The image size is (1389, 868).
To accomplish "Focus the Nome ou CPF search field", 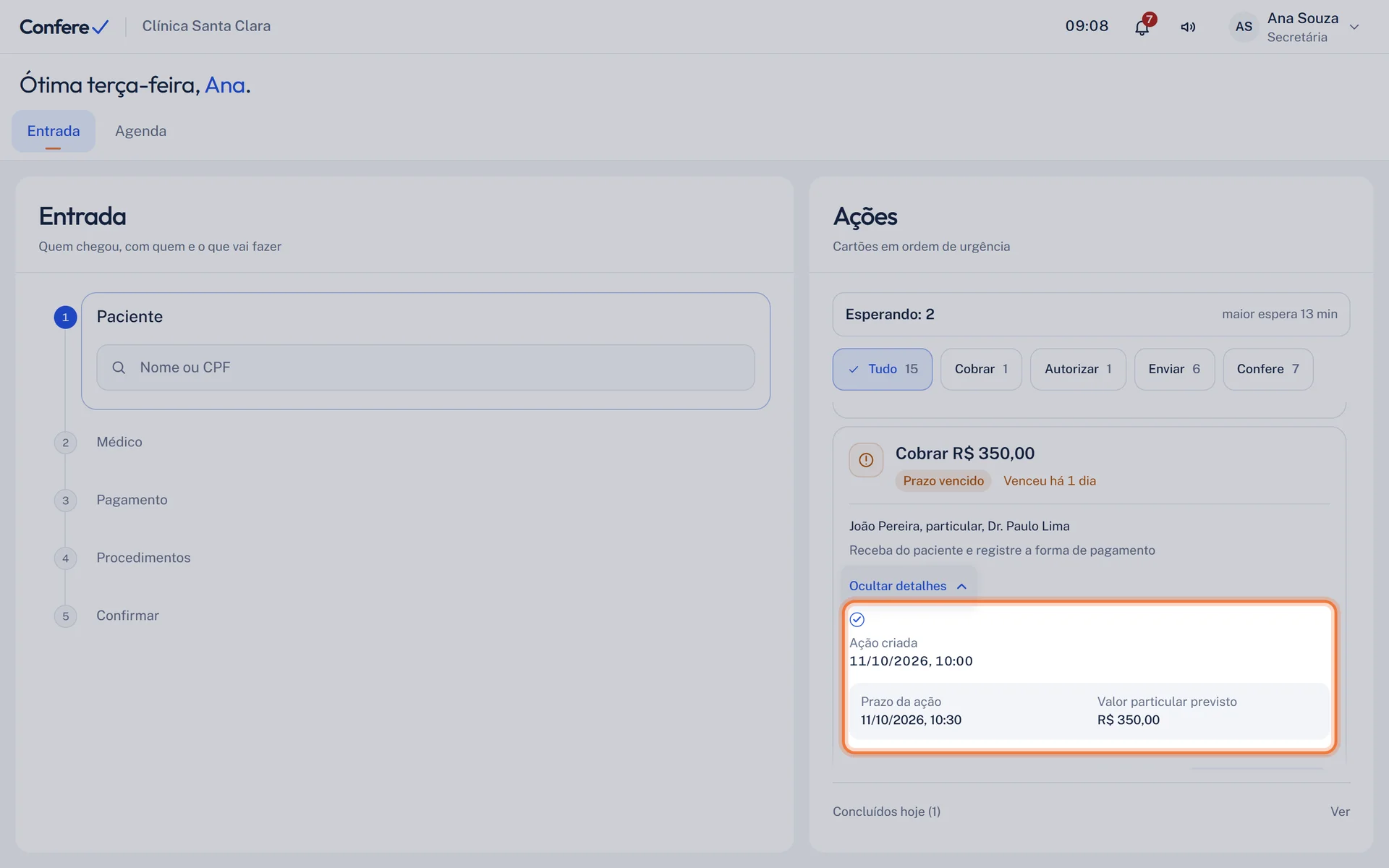I will point(425,367).
